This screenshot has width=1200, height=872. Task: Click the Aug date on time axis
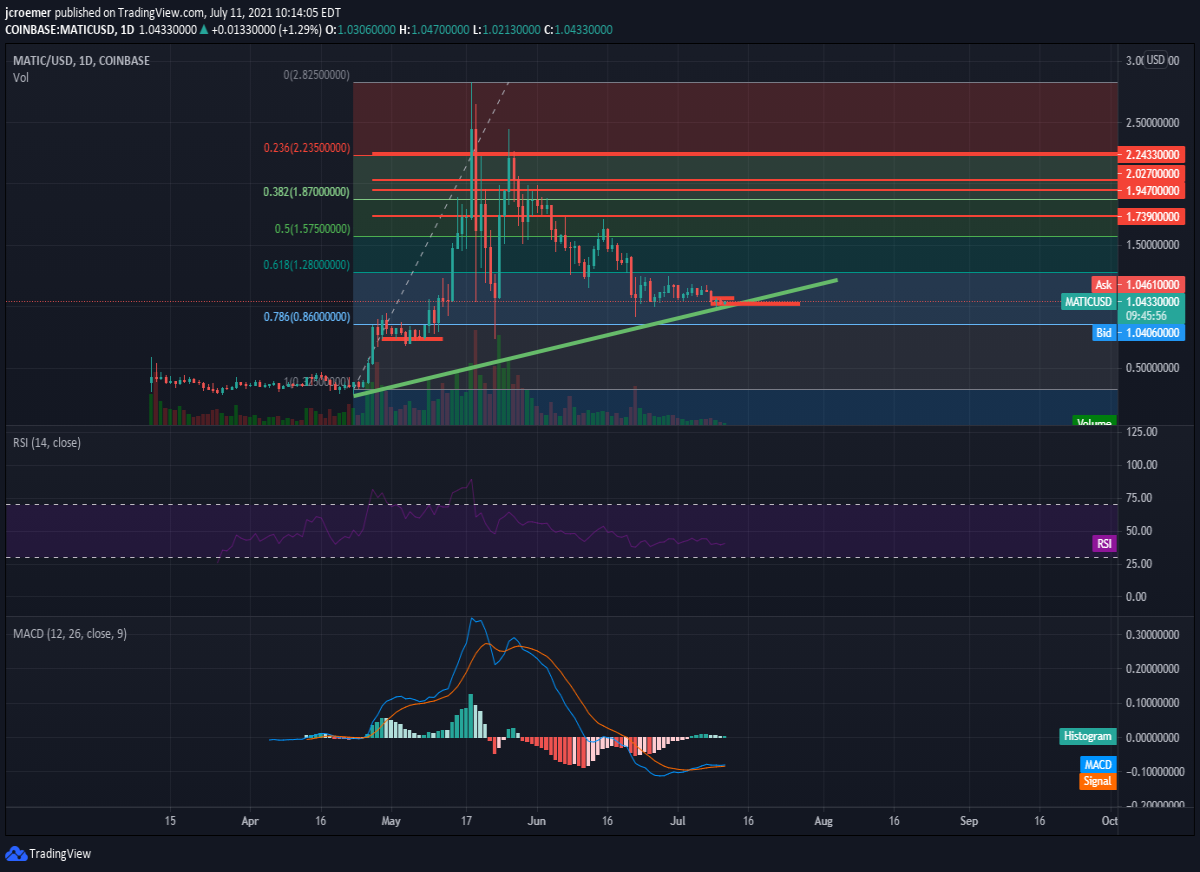tap(824, 820)
